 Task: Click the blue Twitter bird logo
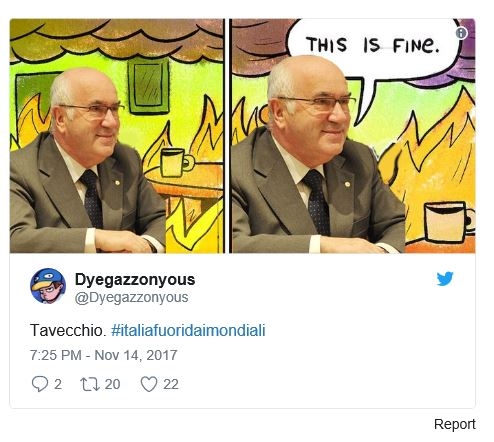tap(445, 279)
